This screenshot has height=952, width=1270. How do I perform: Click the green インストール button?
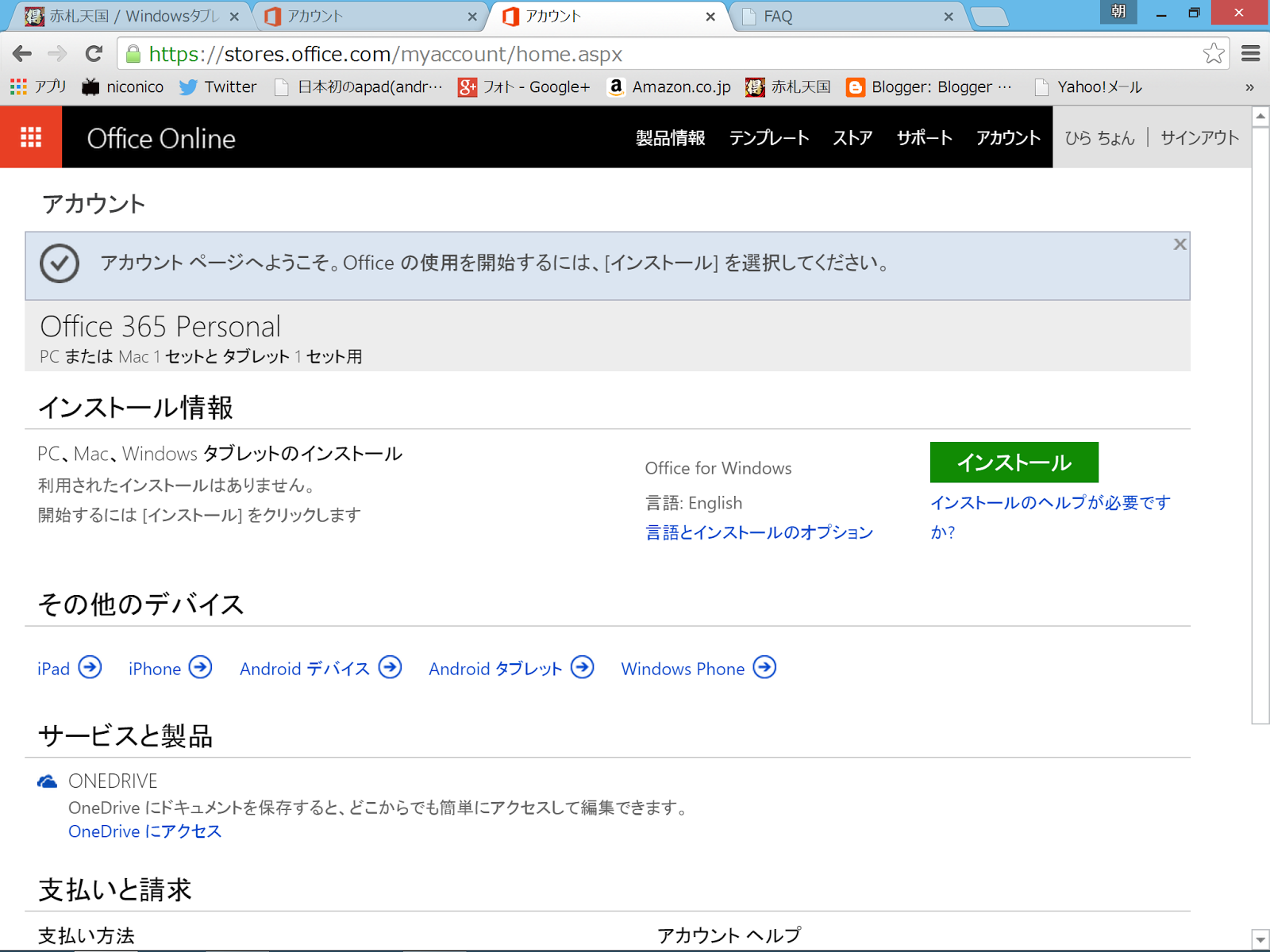click(1014, 463)
